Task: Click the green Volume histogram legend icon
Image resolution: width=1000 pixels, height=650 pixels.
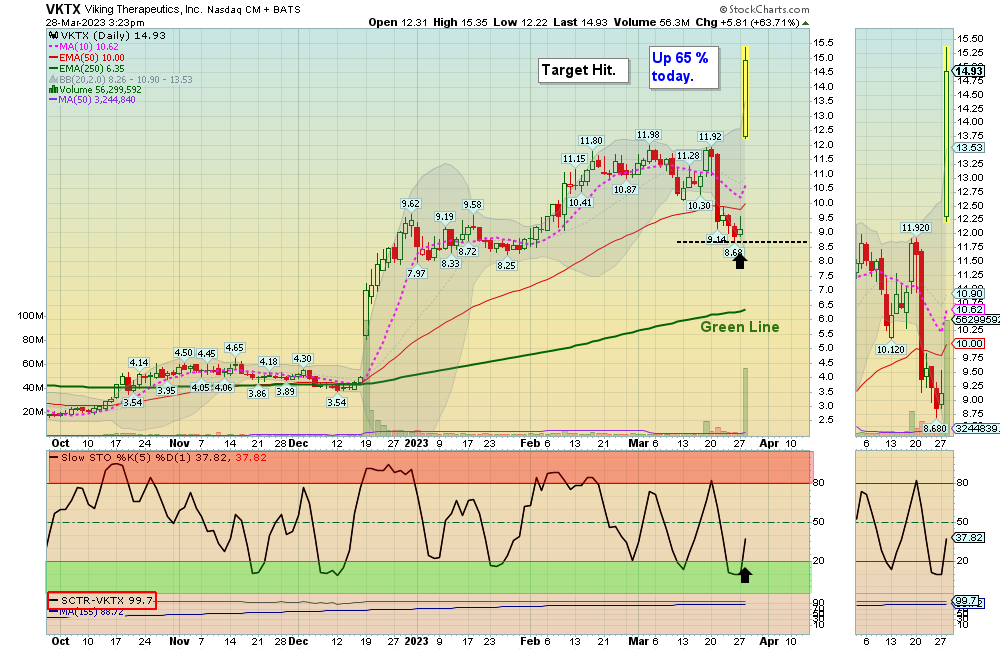Action: click(52, 89)
